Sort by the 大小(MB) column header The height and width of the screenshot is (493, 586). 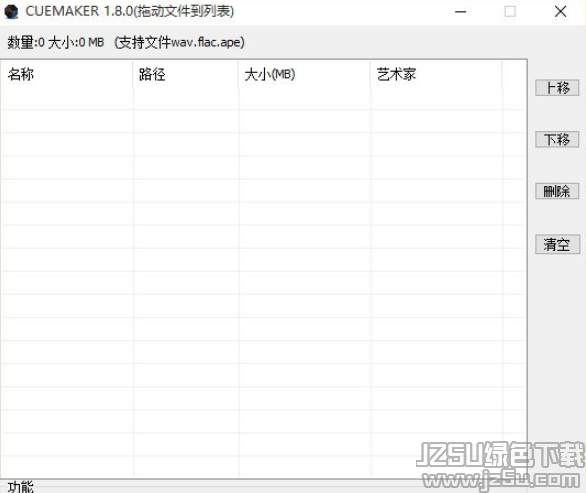304,74
